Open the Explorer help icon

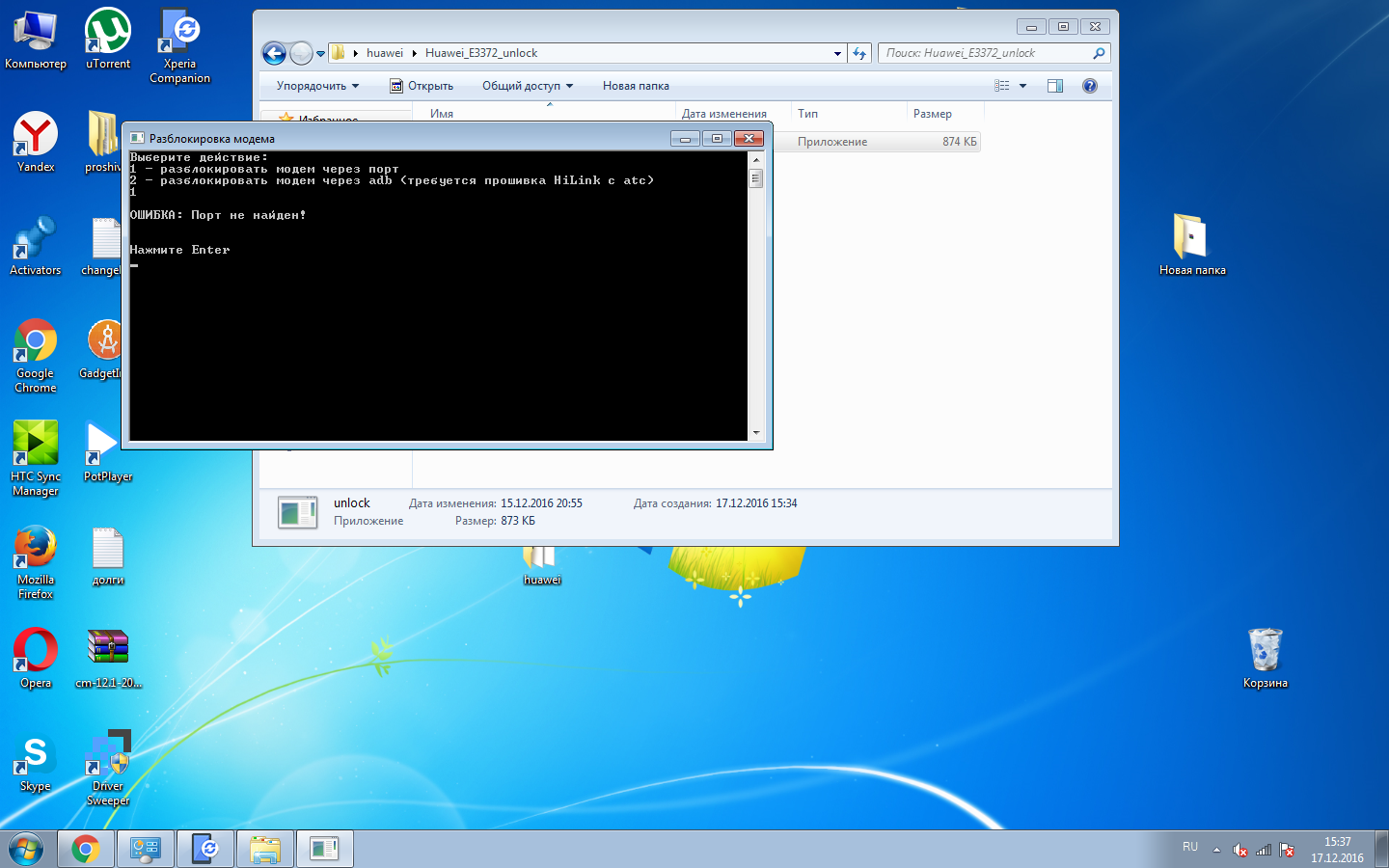(1089, 86)
